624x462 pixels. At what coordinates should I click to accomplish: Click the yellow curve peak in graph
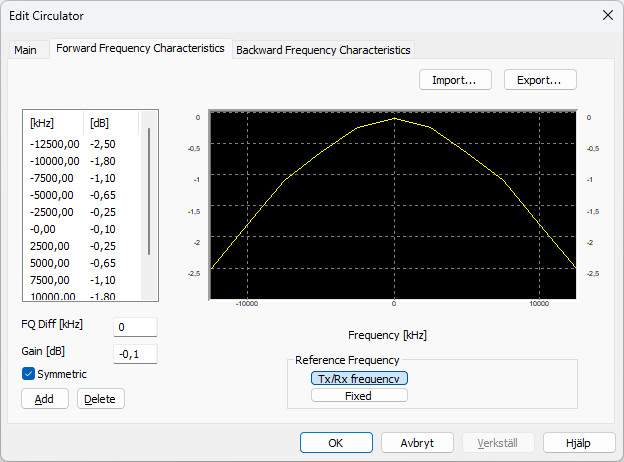pyautogui.click(x=394, y=118)
